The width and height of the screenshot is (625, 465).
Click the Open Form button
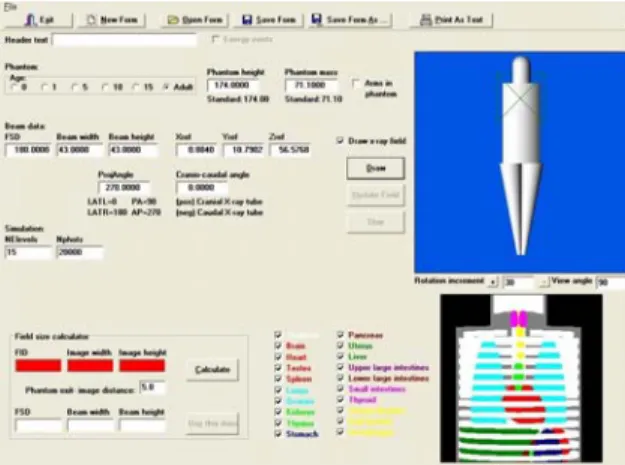tap(195, 20)
